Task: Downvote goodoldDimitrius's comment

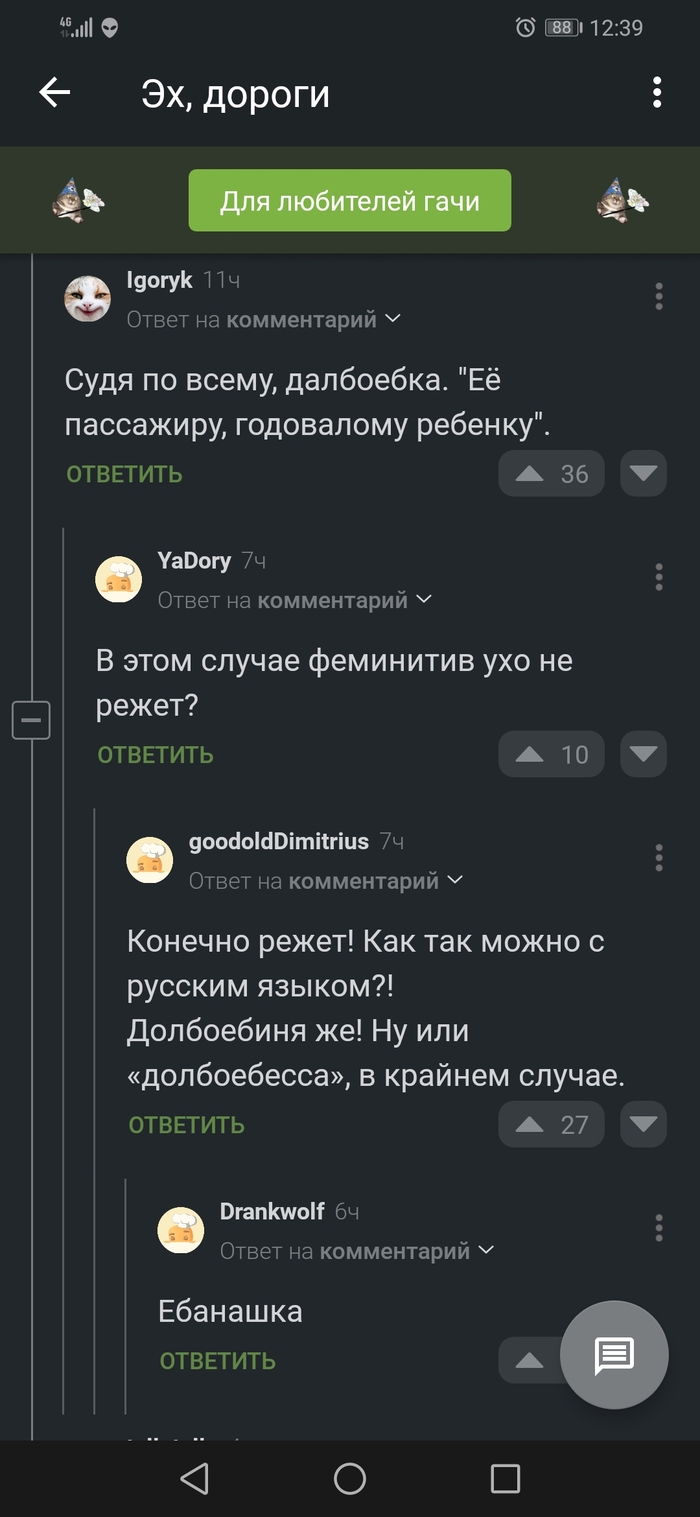Action: [643, 1124]
